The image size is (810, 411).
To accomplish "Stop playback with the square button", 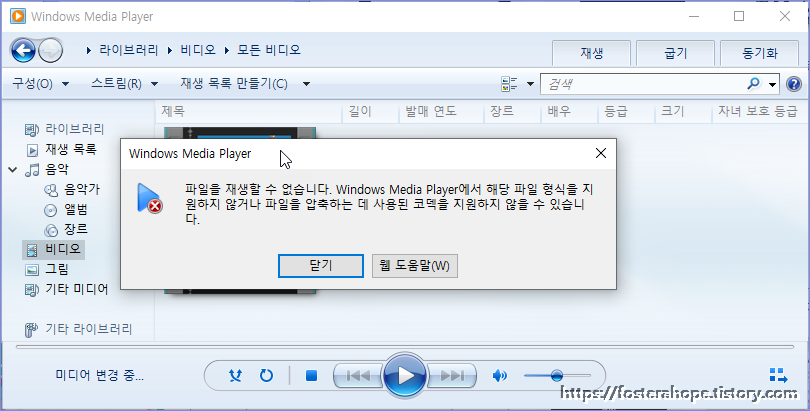I will click(x=311, y=375).
